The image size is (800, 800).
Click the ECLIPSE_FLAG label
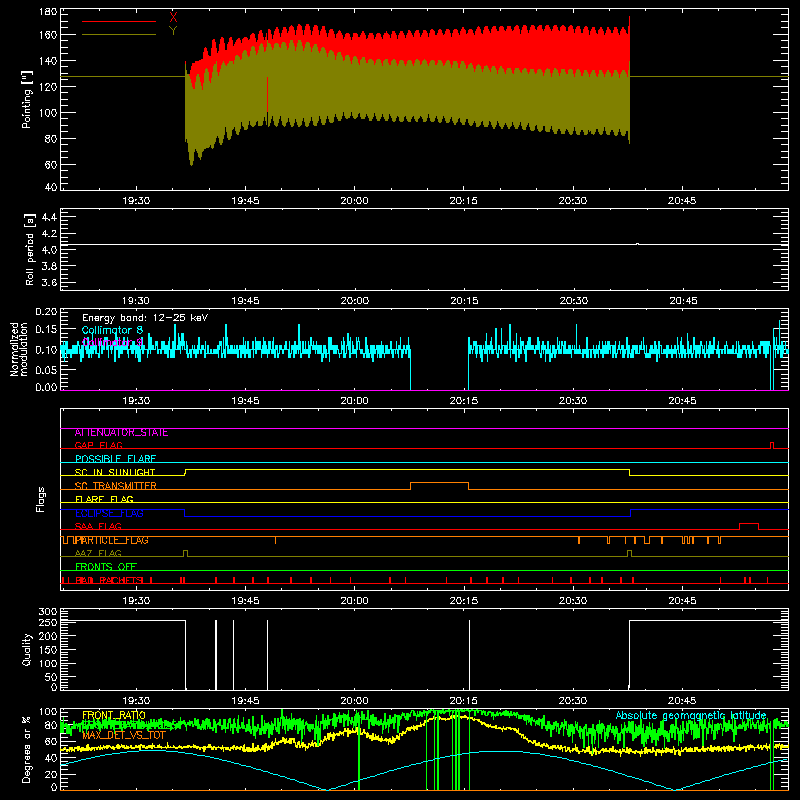(x=109, y=513)
